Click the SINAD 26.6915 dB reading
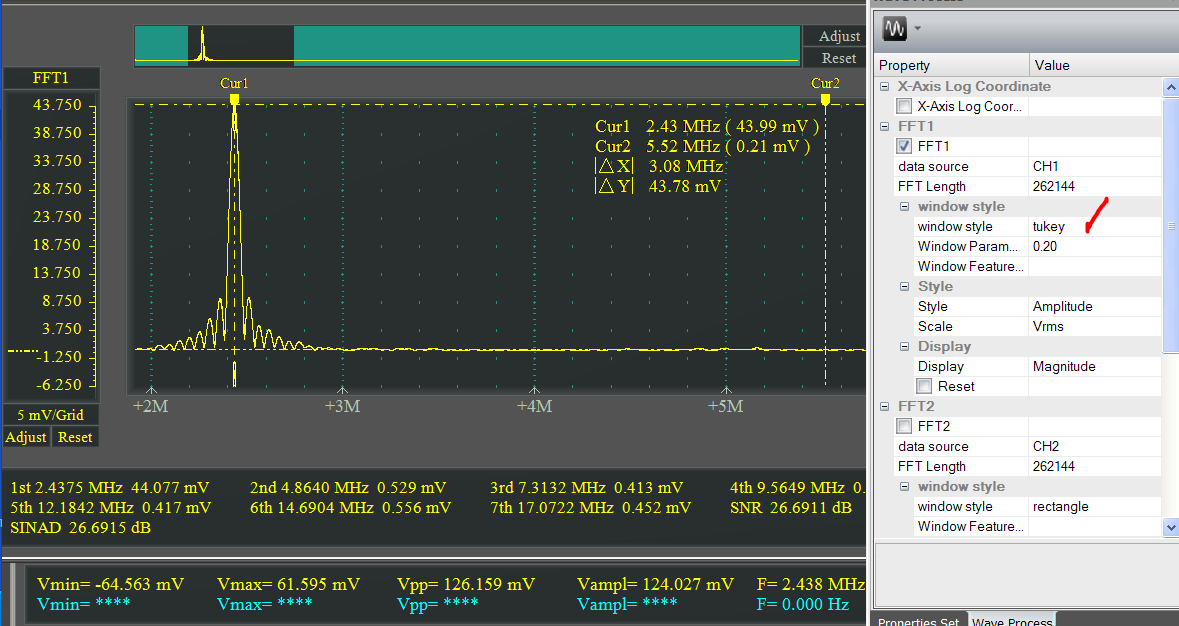The height and width of the screenshot is (626, 1179). coord(80,528)
